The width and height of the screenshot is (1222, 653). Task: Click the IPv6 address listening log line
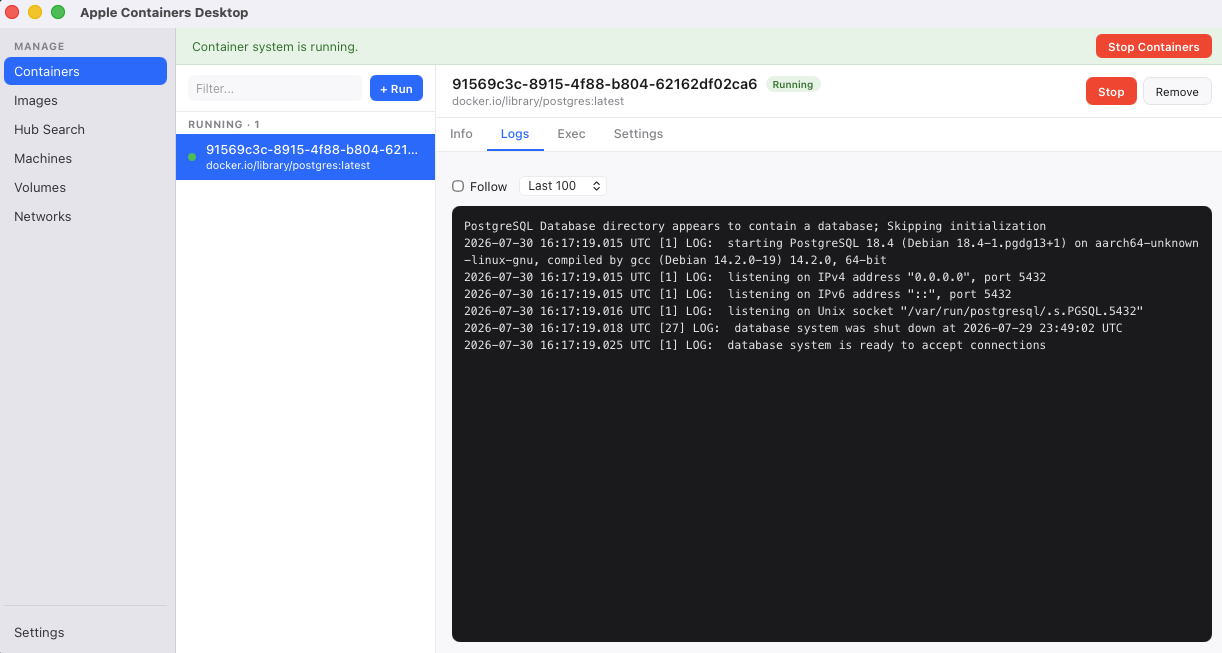737,294
